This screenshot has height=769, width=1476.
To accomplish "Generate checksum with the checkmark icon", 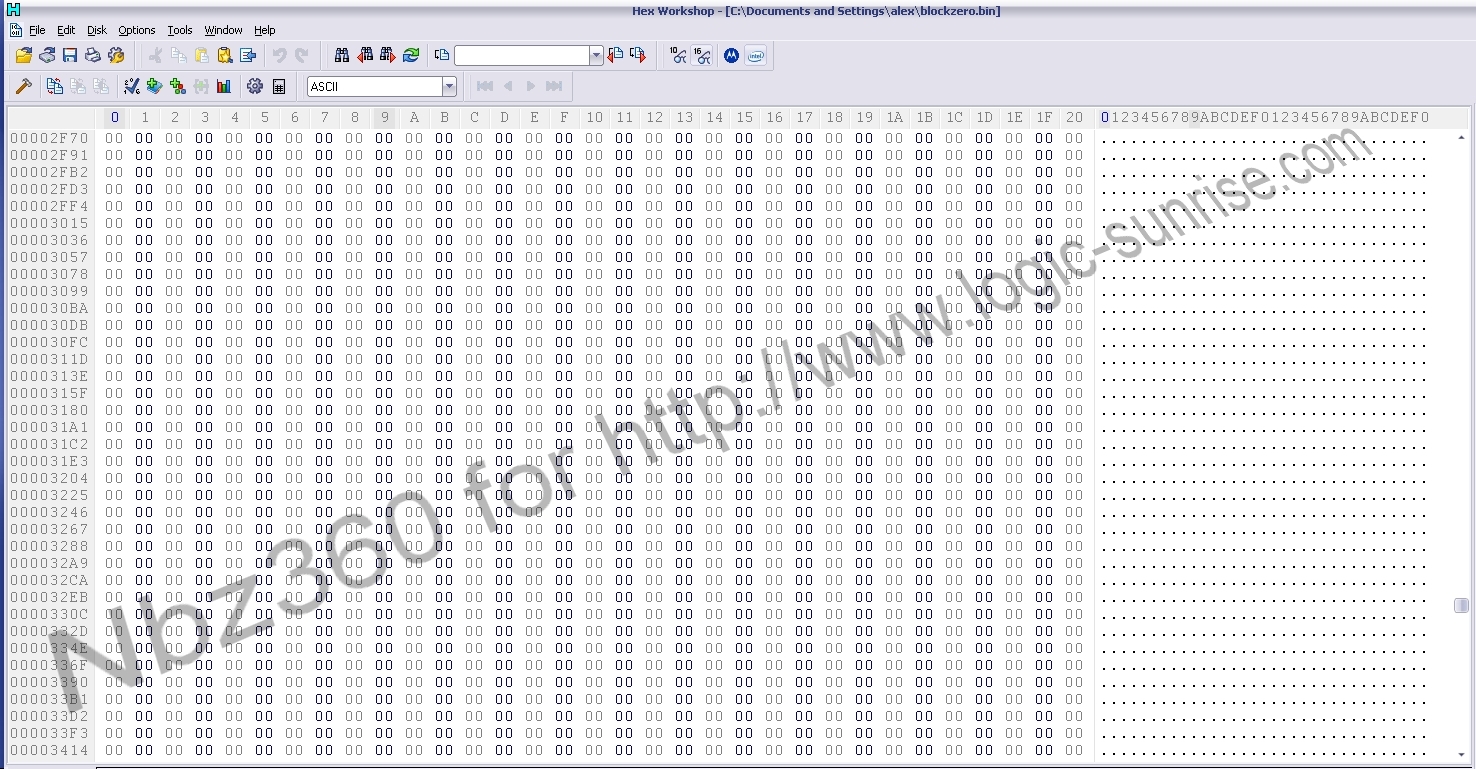I will [131, 86].
